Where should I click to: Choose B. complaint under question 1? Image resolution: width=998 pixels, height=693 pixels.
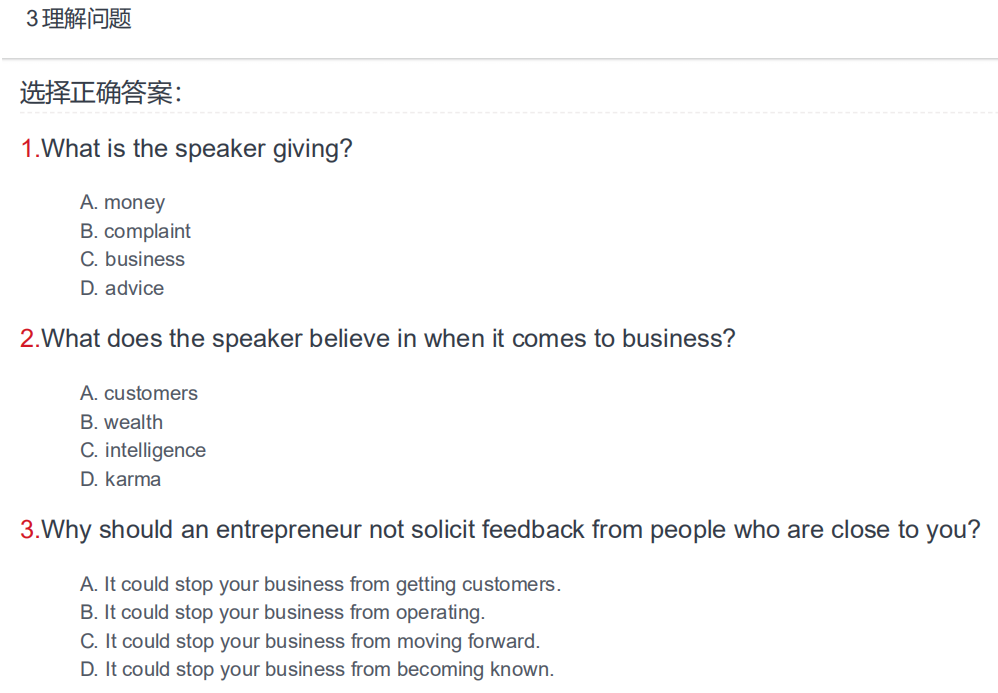136,231
